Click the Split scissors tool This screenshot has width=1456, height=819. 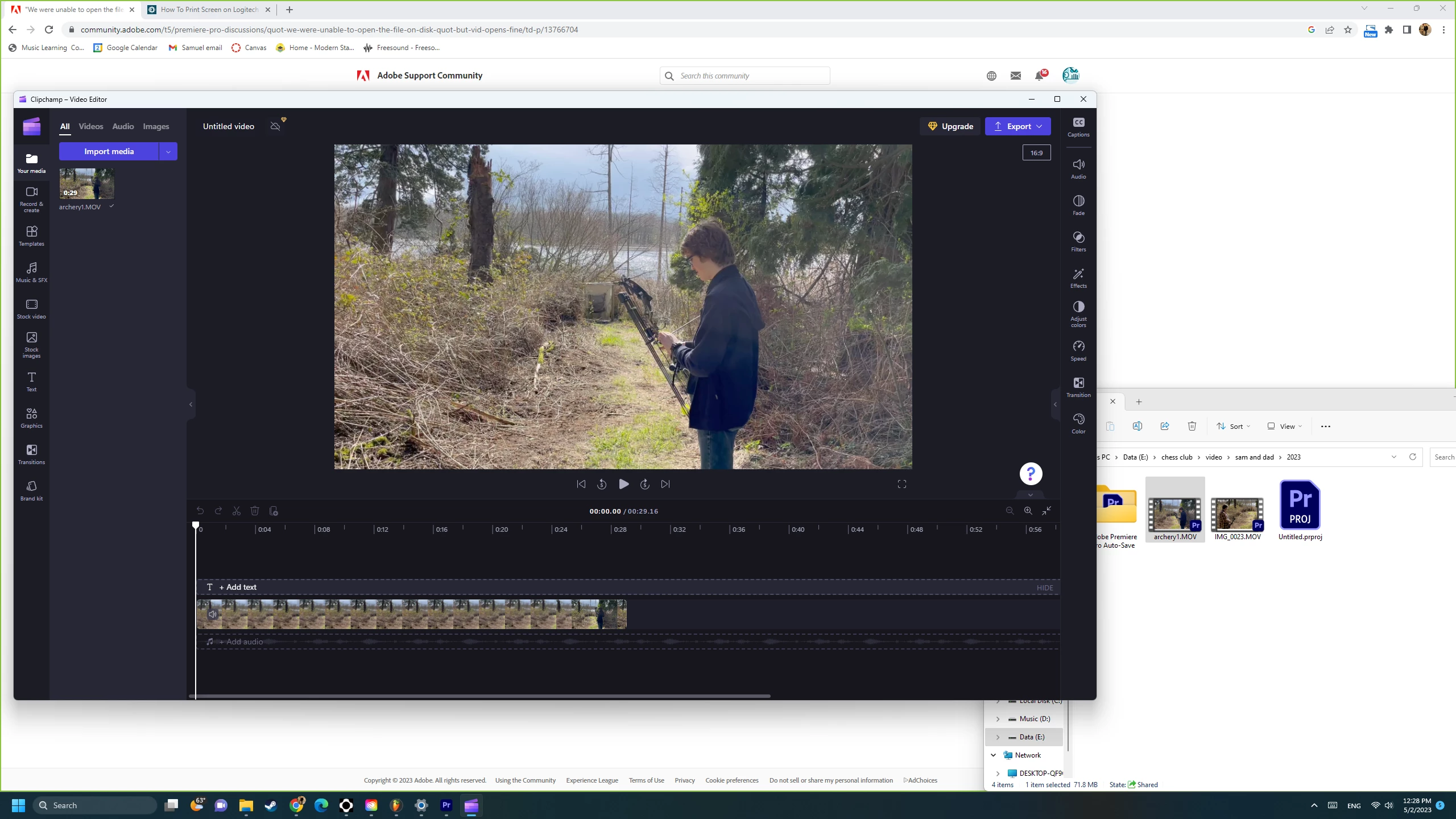click(237, 511)
